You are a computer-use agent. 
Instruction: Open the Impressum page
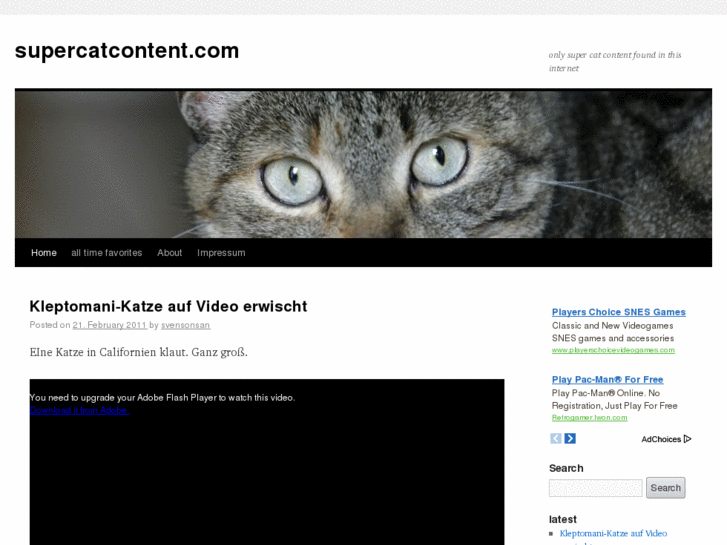pos(221,253)
